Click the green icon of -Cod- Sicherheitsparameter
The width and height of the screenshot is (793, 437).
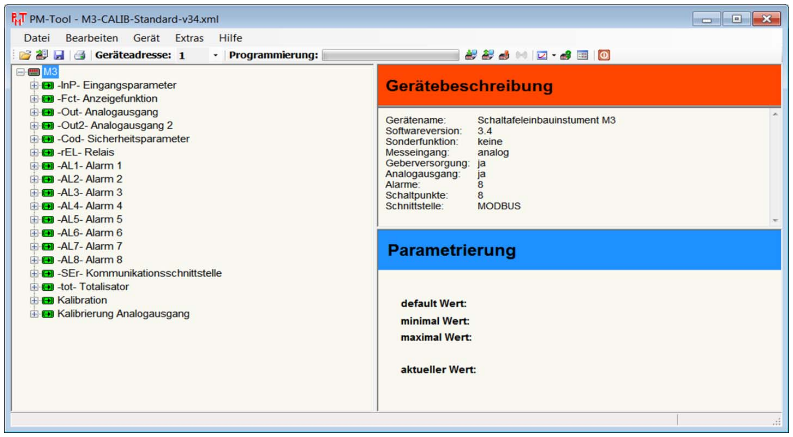(x=48, y=139)
